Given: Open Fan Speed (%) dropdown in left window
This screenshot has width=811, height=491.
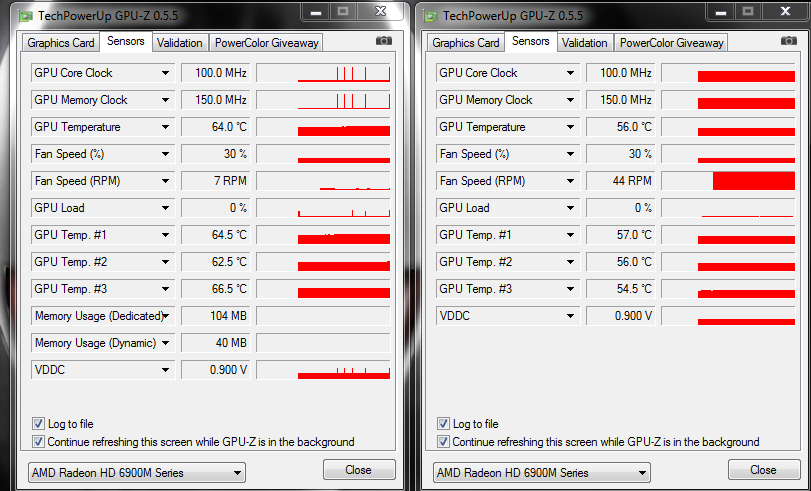Looking at the screenshot, I should click(166, 154).
